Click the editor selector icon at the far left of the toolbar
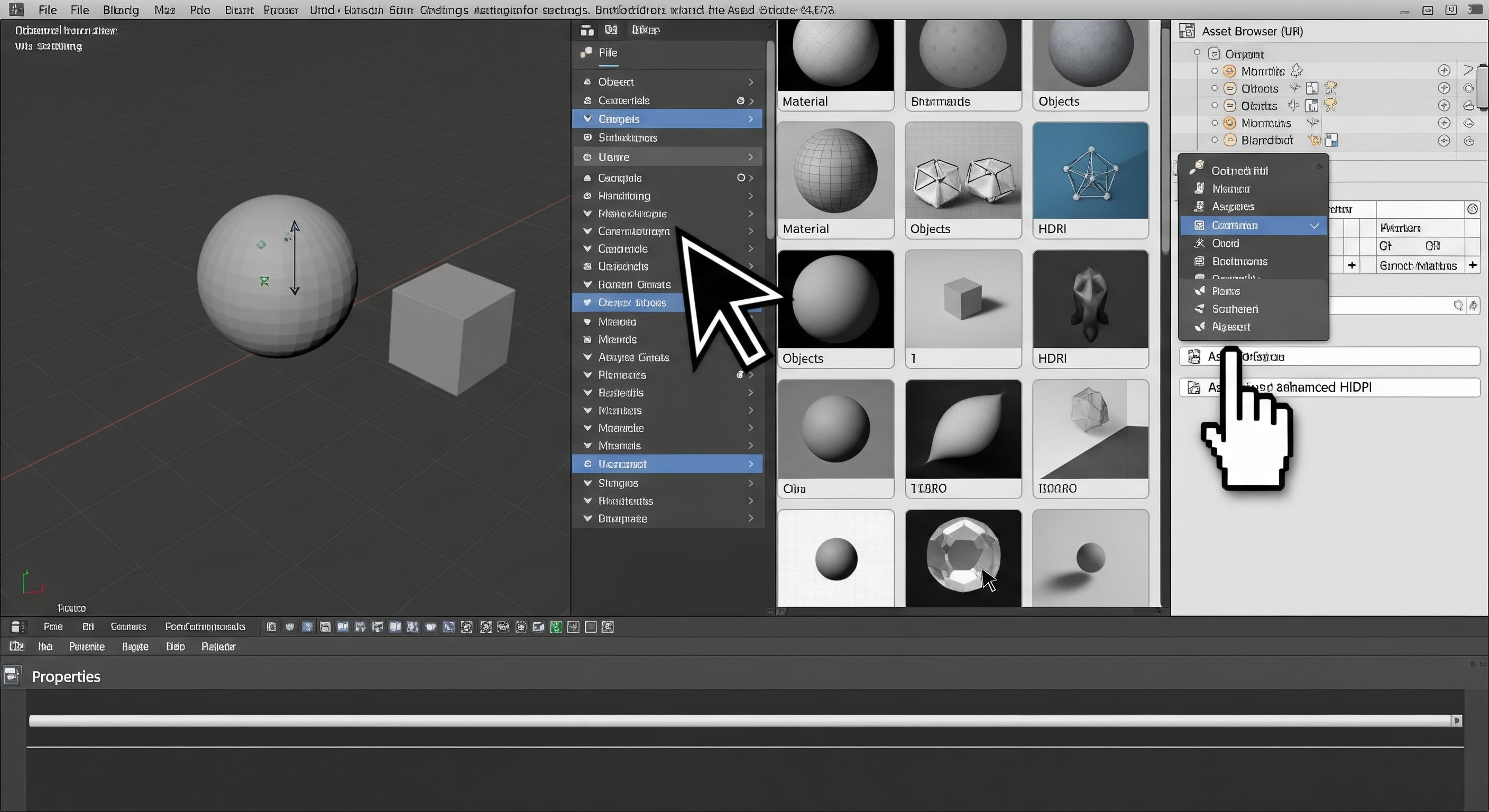This screenshot has height=812, width=1489. [17, 626]
